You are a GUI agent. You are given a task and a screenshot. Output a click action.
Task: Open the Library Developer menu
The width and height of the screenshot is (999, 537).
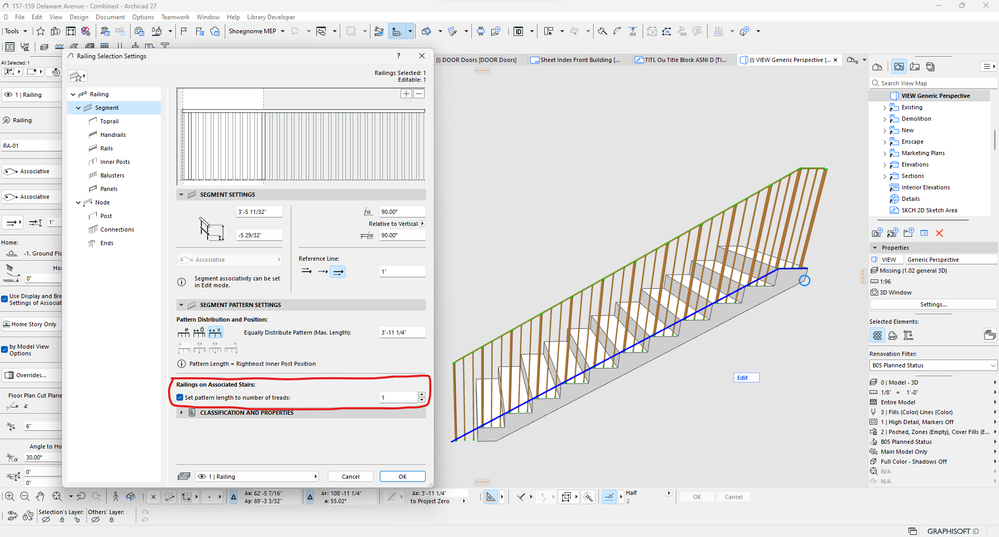click(271, 17)
